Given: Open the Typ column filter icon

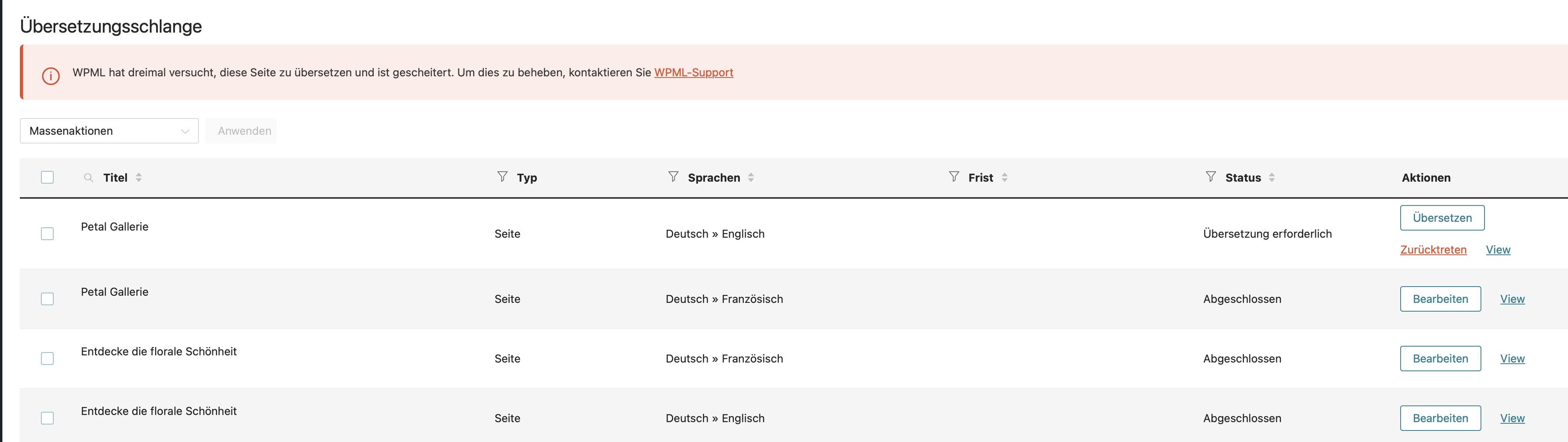Looking at the screenshot, I should click(502, 176).
